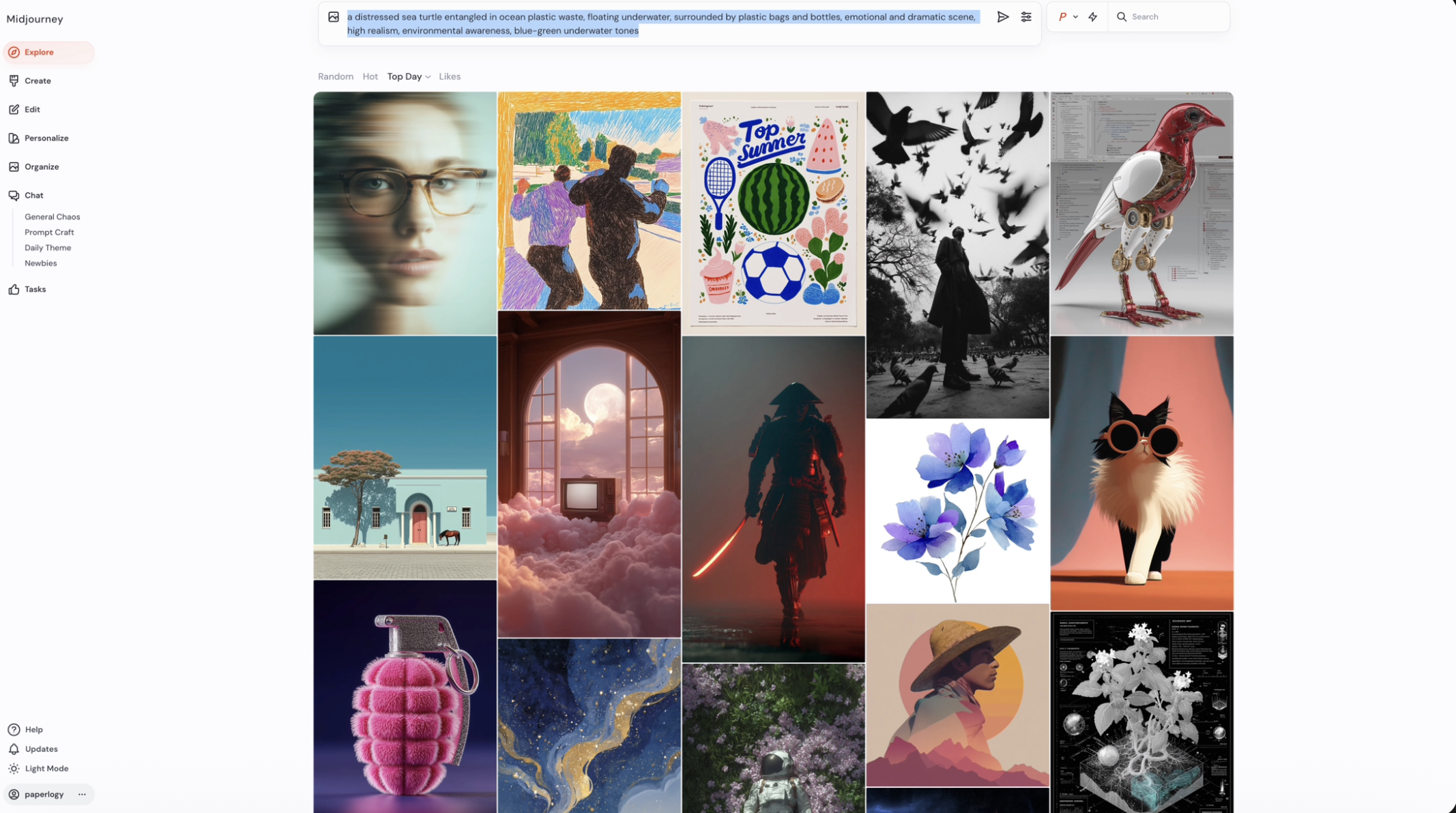Toggle Light Mode setting
The height and width of the screenshot is (813, 1456).
(46, 768)
